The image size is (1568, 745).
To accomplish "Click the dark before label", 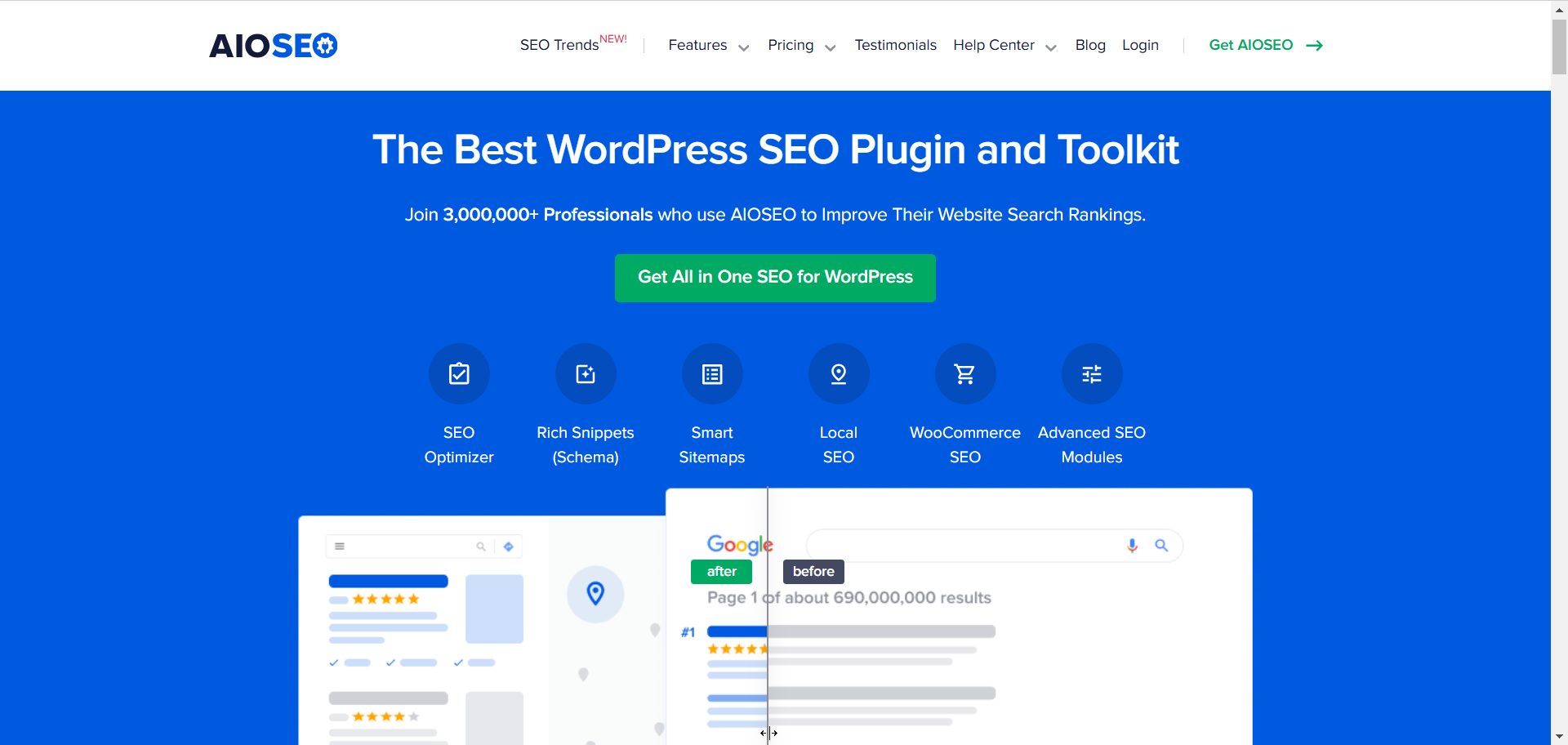I will [x=813, y=572].
